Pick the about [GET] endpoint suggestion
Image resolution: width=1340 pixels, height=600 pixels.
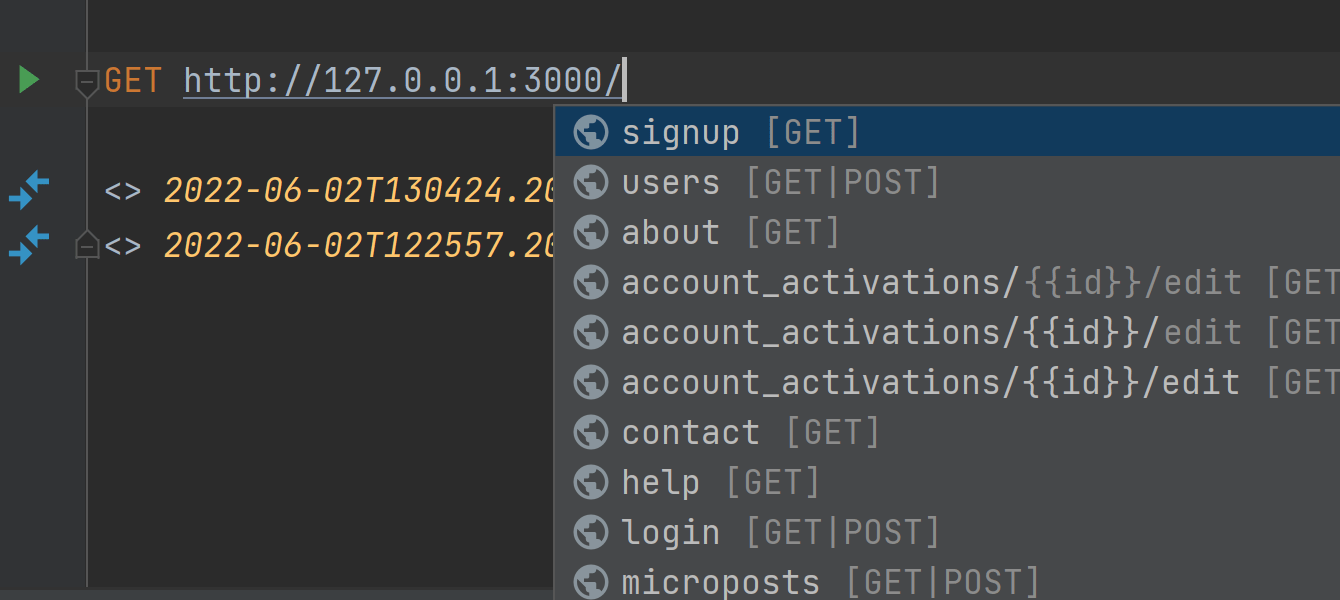[730, 232]
